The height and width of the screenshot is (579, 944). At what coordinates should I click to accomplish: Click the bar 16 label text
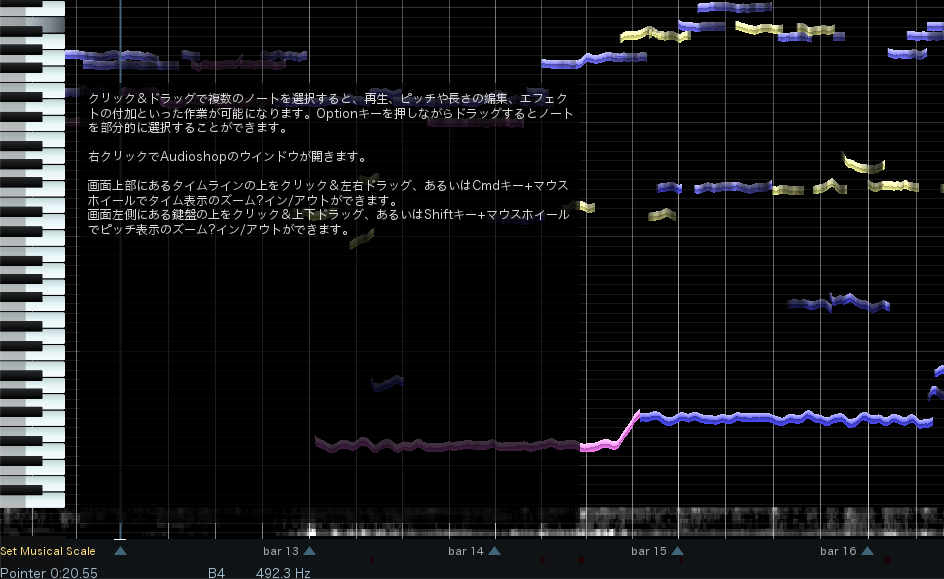(x=838, y=551)
